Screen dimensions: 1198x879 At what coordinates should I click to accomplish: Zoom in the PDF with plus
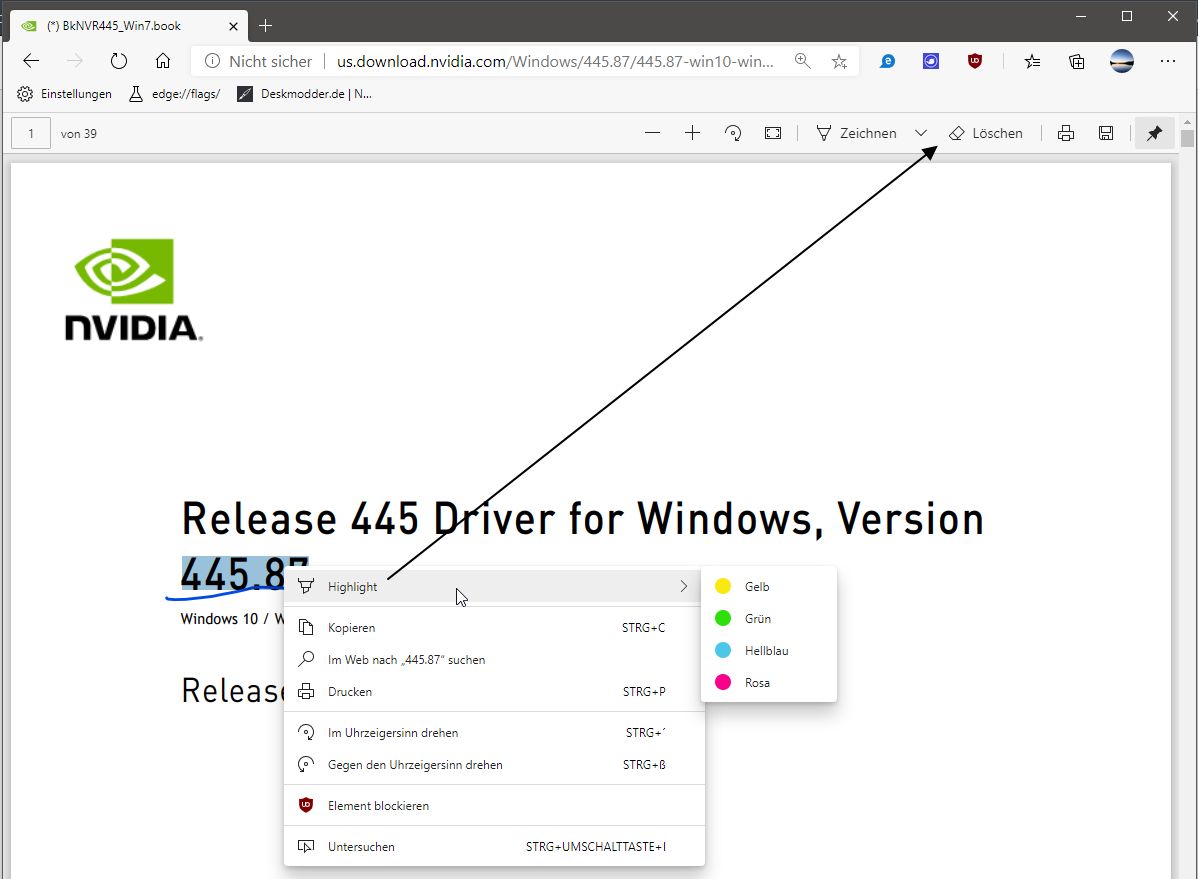point(692,133)
